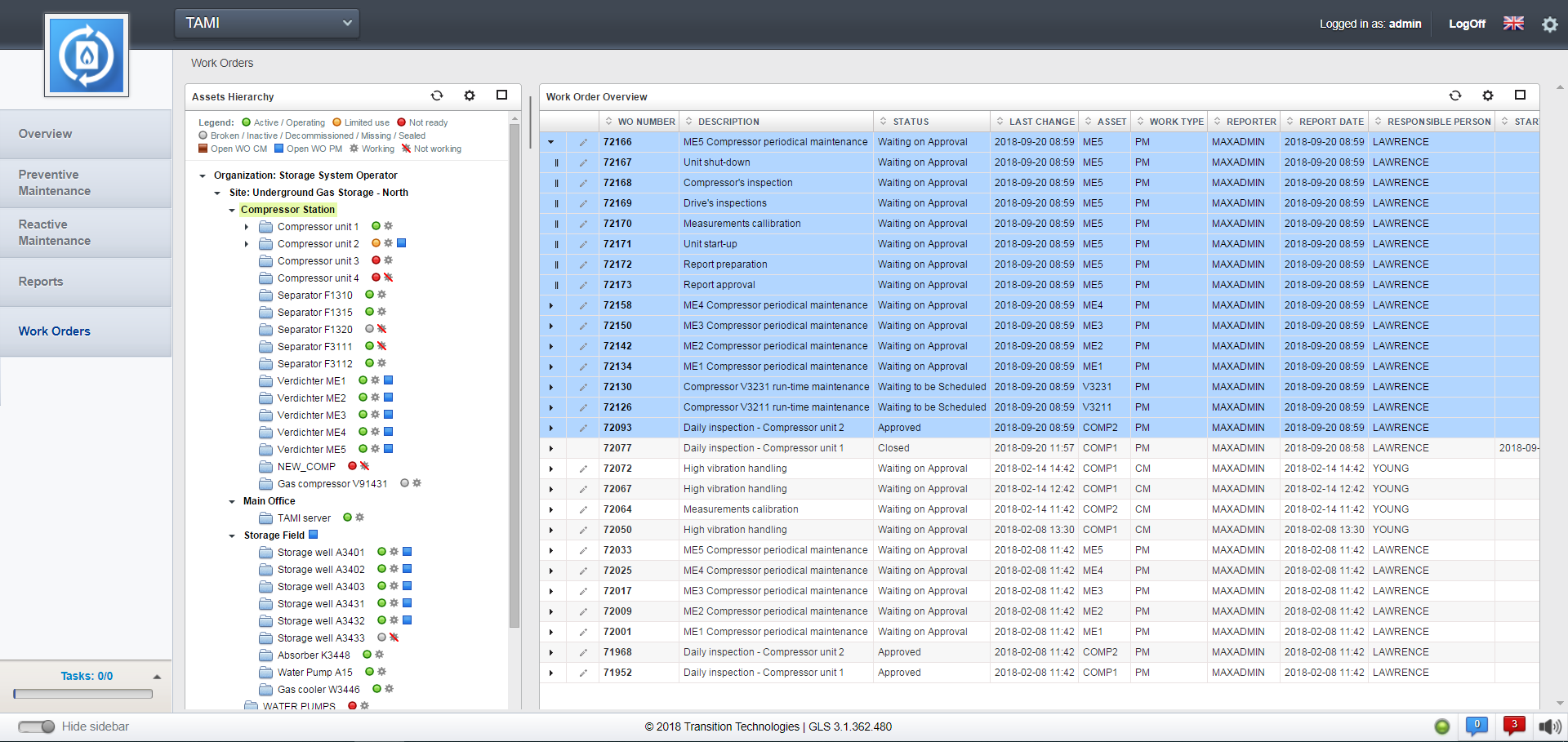Expand the Tasks: 0/0 panel arrow
Screen dimensions: 1568x742
(x=157, y=677)
